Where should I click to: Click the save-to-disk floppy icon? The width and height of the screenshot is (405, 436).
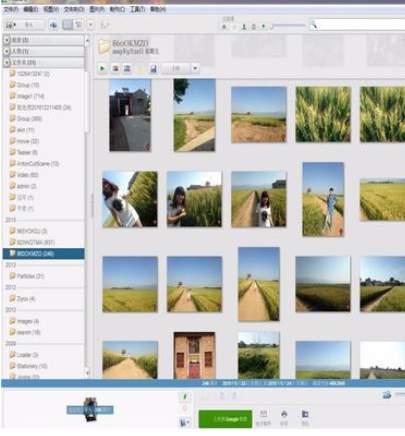153,69
